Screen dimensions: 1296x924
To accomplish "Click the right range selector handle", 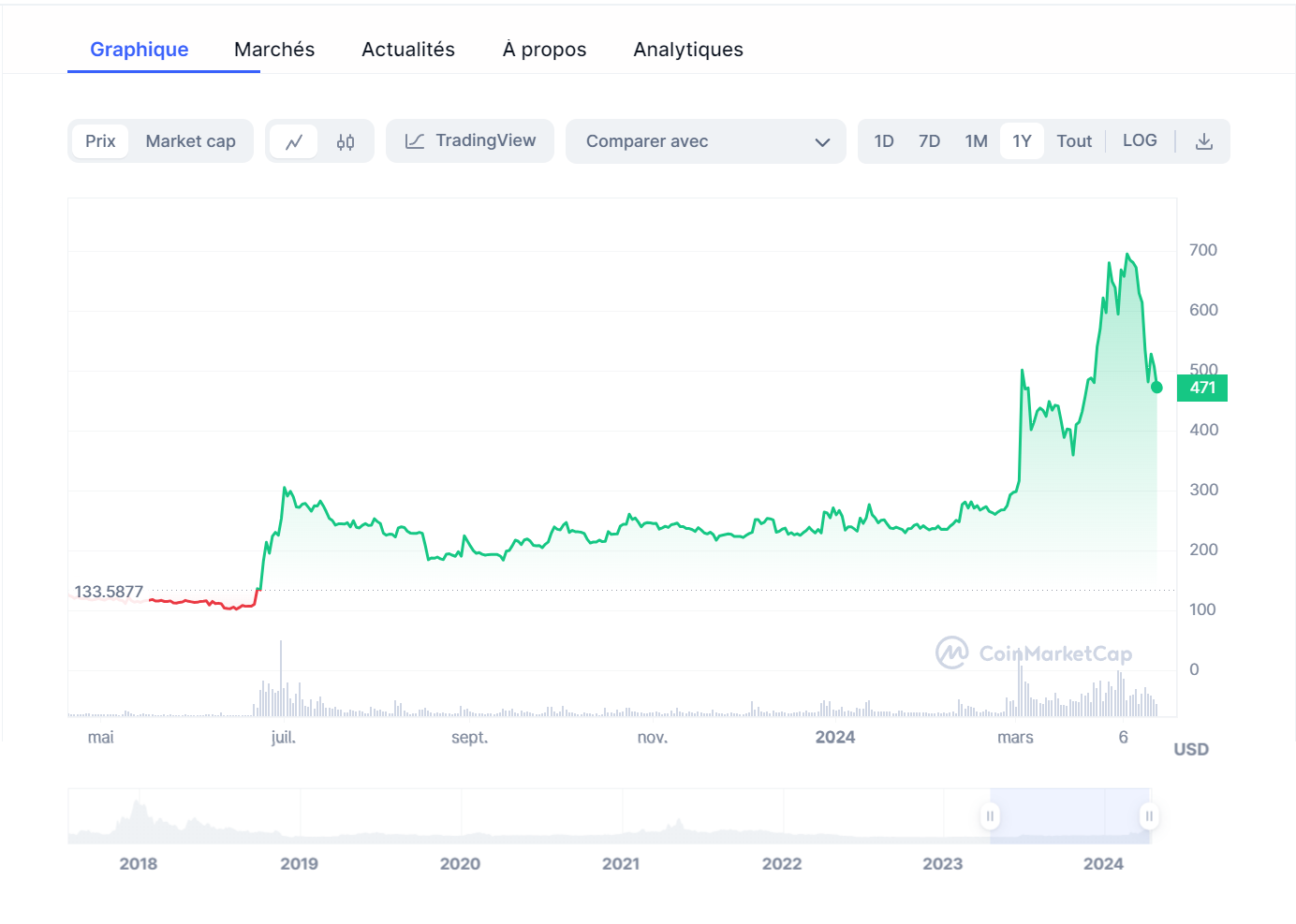I will point(1149,816).
